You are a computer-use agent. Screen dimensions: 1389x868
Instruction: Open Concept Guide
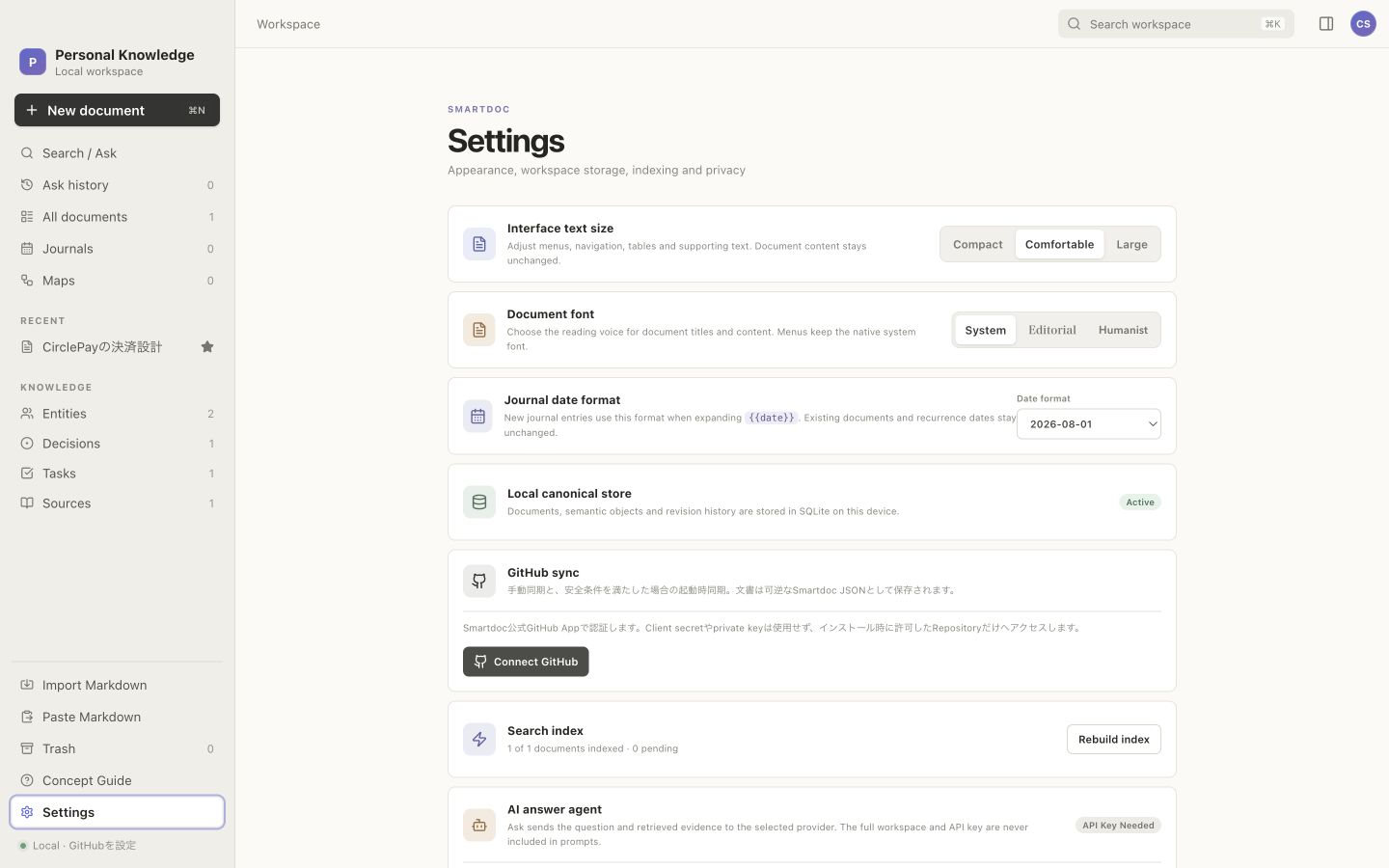[117, 780]
